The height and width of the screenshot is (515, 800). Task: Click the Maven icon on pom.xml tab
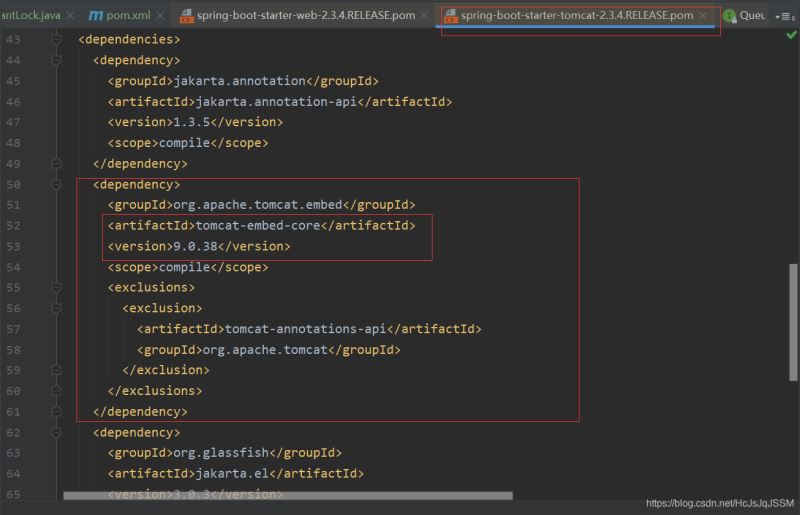[x=95, y=15]
